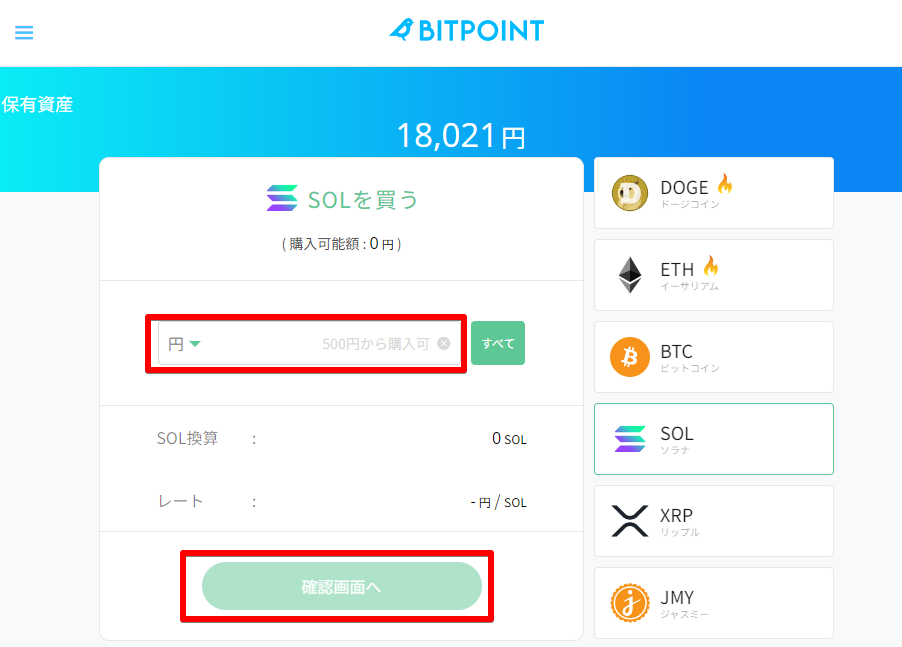
Task: Click the Solana icon in coin list
Action: point(630,439)
